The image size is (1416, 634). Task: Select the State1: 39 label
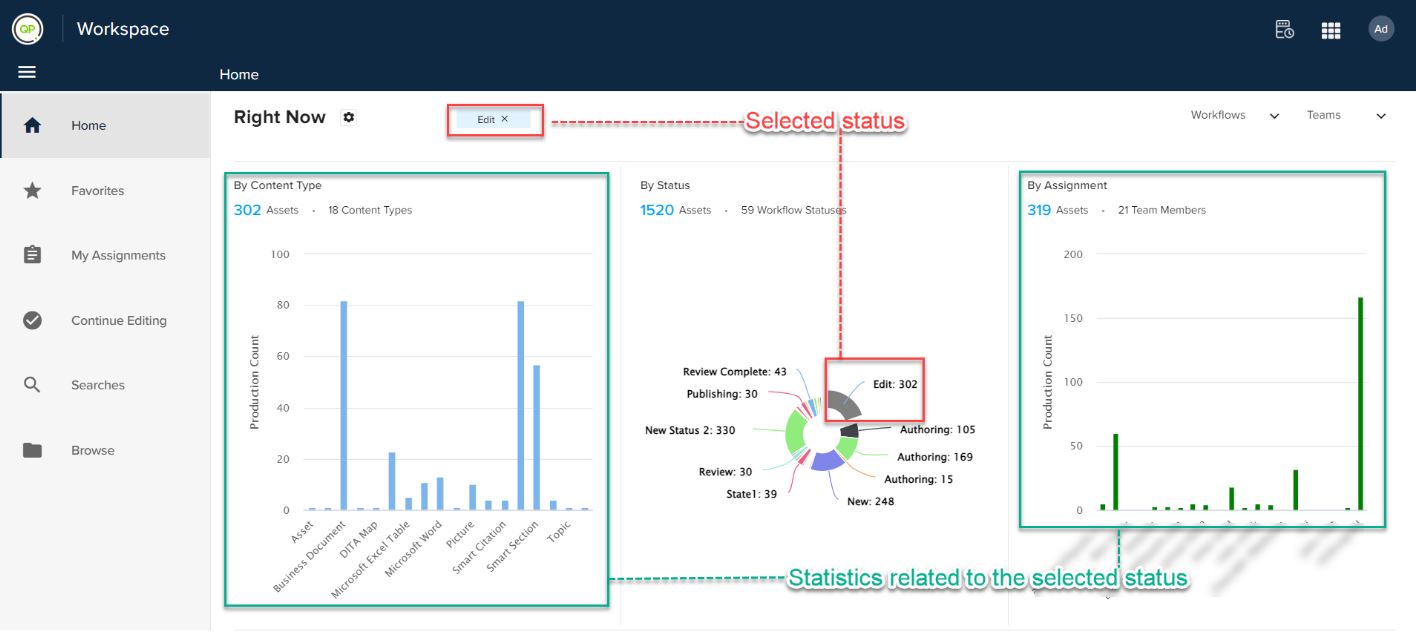pos(751,494)
